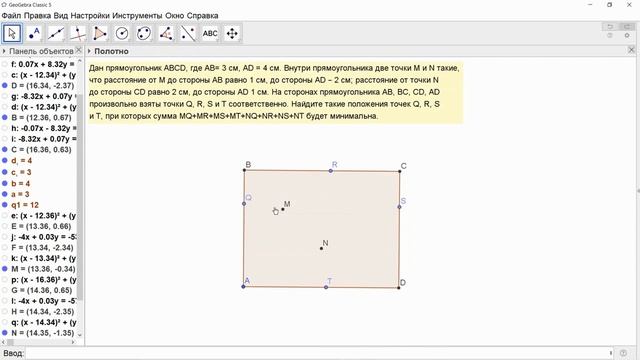Screen dimensions: 640x360
Task: Toggle visibility of point E
Action: (5, 227)
